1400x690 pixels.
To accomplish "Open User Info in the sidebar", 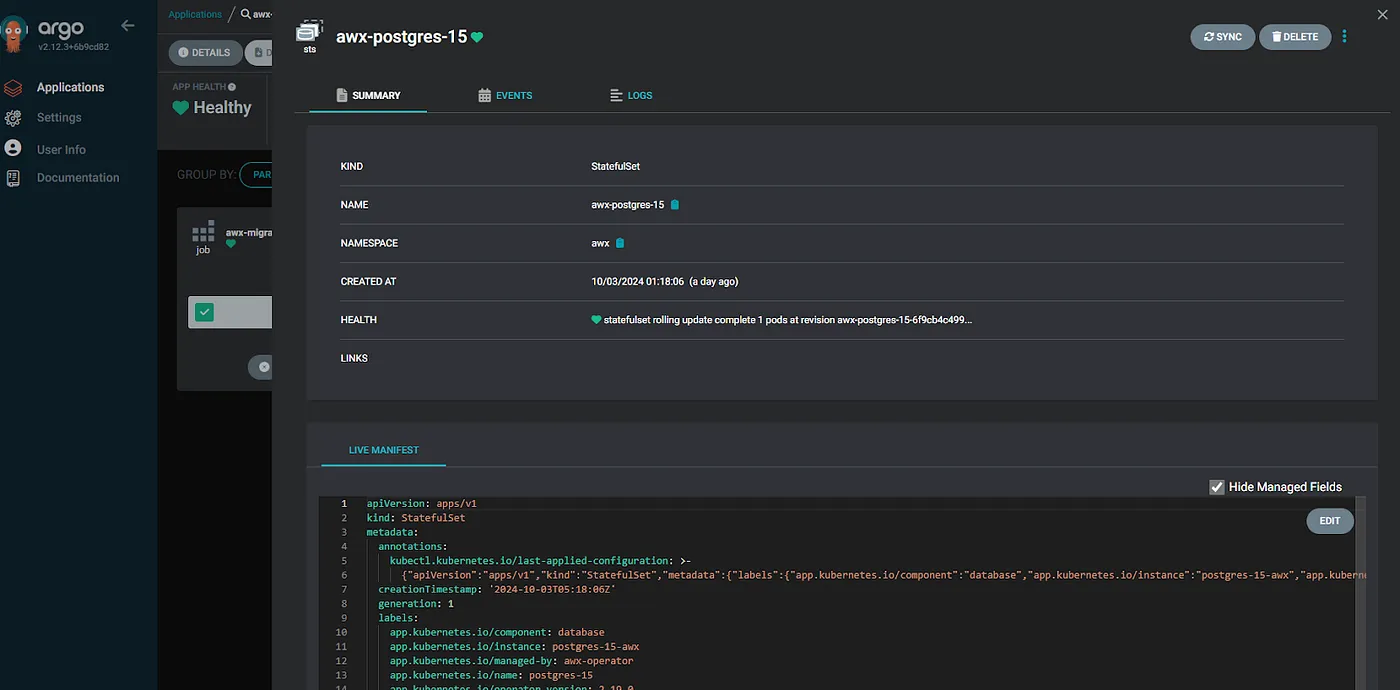I will coord(61,149).
